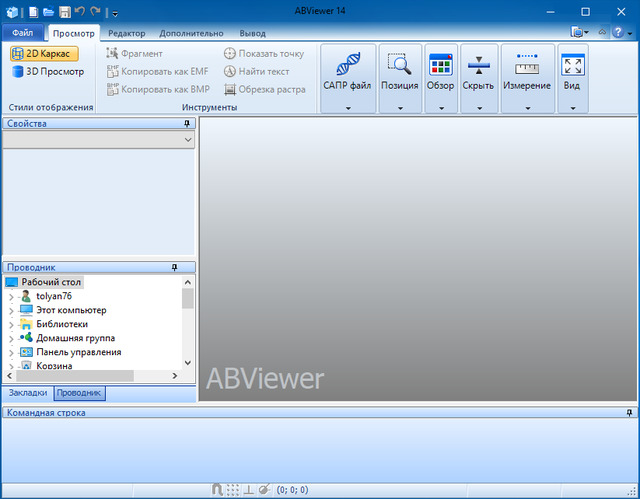
Task: Expand the Библиотеки tree node
Action: click(11, 325)
